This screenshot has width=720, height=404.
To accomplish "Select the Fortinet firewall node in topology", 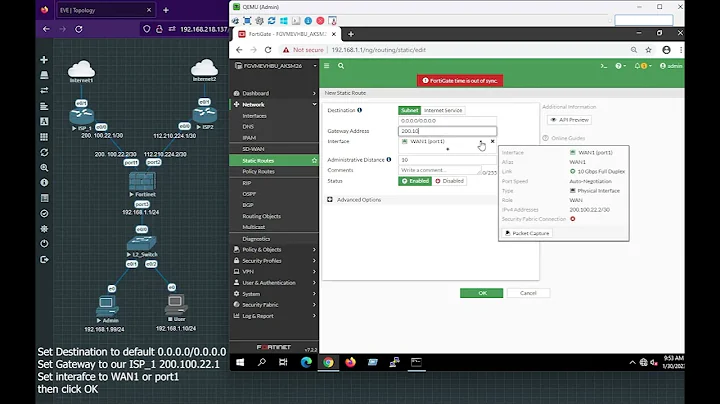I will coord(142,181).
